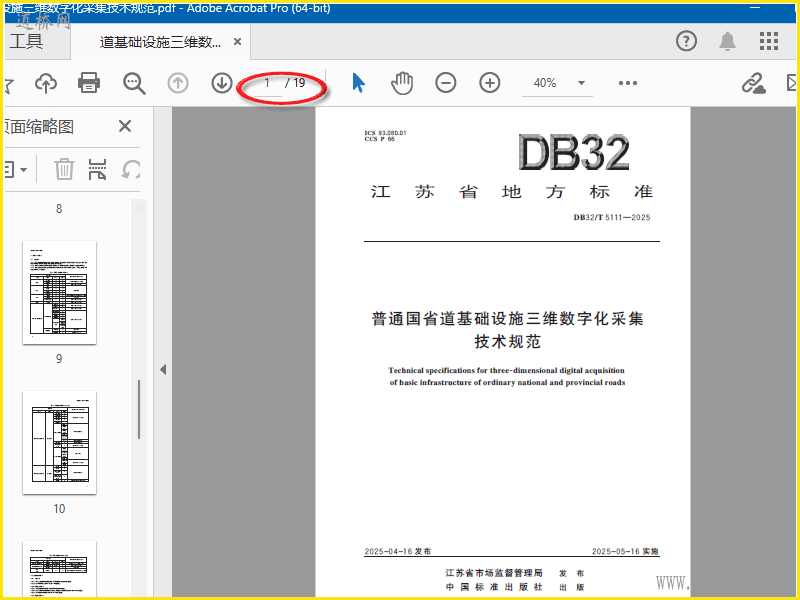800x600 pixels.
Task: Click the extract pages icon
Action: (97, 169)
